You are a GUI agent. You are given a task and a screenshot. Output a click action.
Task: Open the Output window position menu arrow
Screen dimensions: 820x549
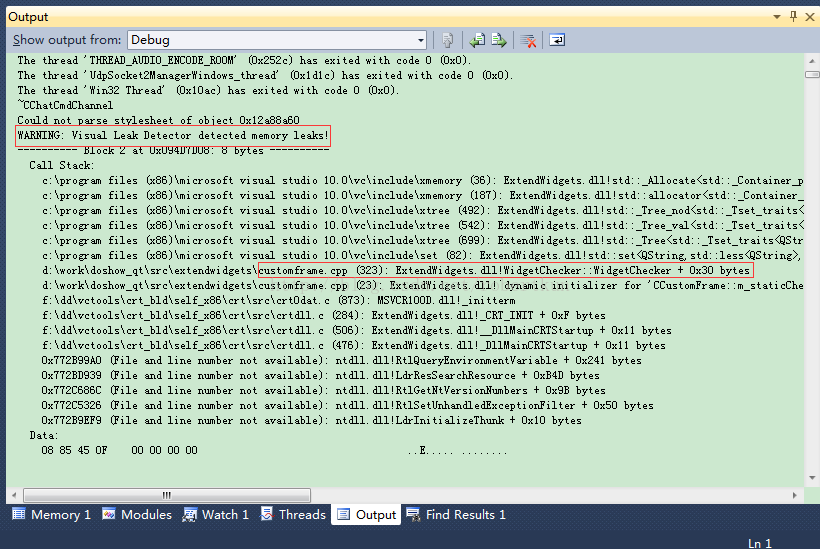(777, 17)
